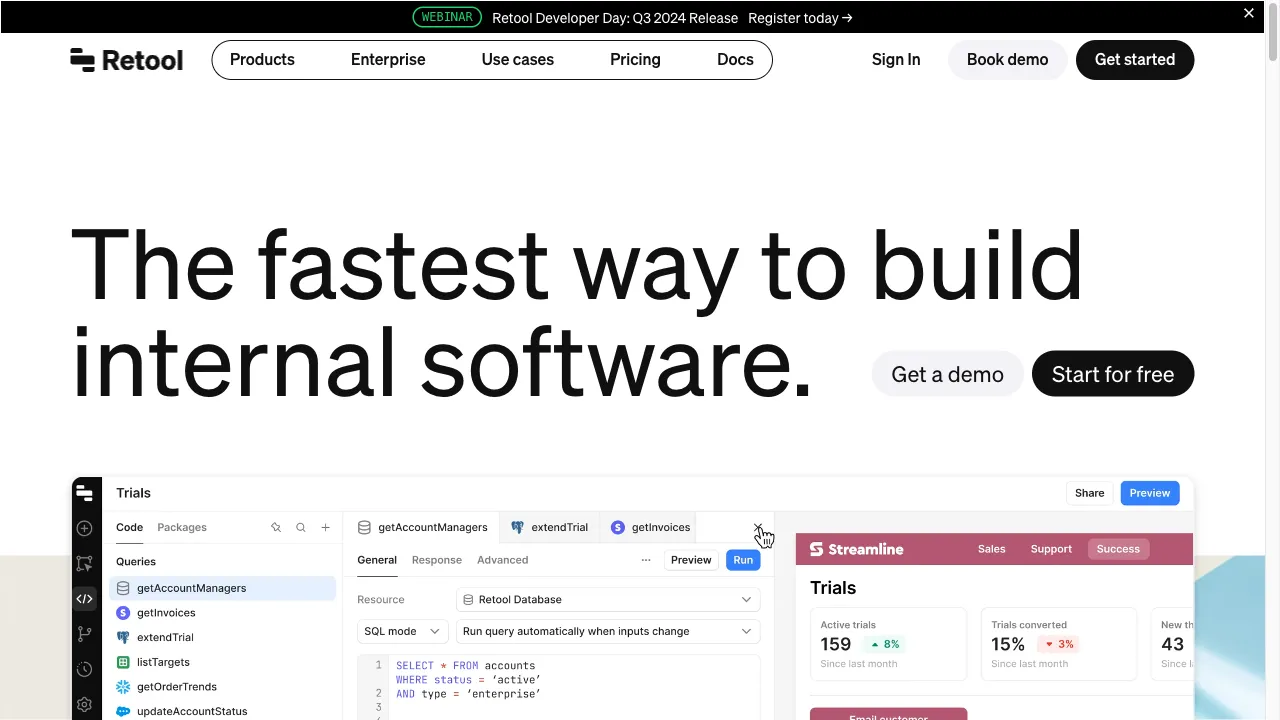Screen dimensions: 1280x720
Task: Click the WEBINAR badge in the banner
Action: [x=447, y=18]
